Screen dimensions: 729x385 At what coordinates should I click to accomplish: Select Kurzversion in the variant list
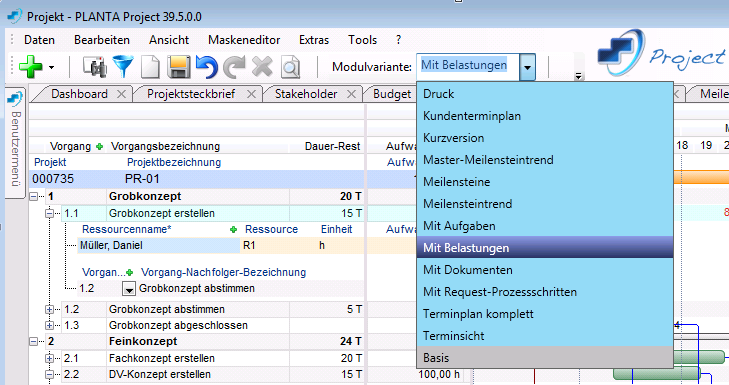tap(545, 138)
